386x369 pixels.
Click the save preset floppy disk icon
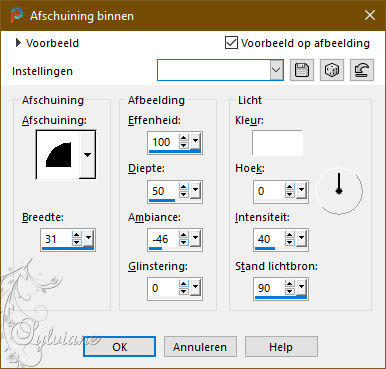click(x=302, y=70)
